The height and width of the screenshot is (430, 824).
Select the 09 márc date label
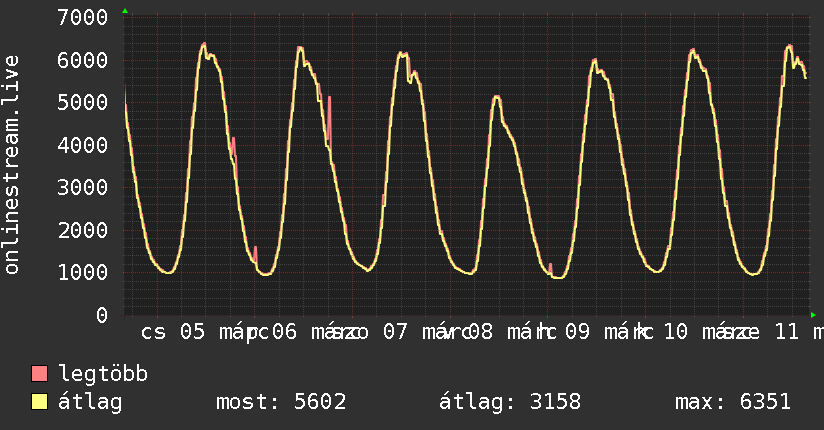coord(601,332)
